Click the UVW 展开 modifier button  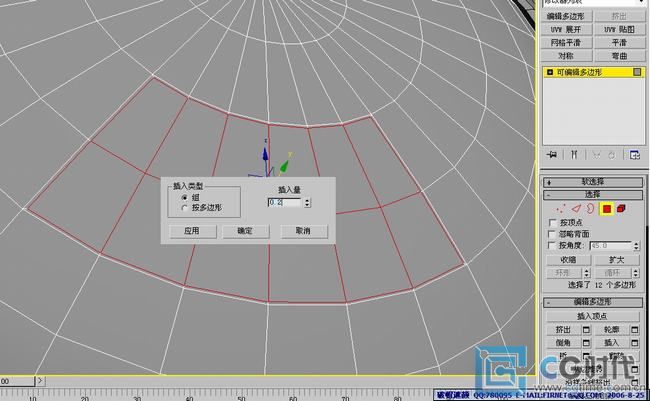566,29
